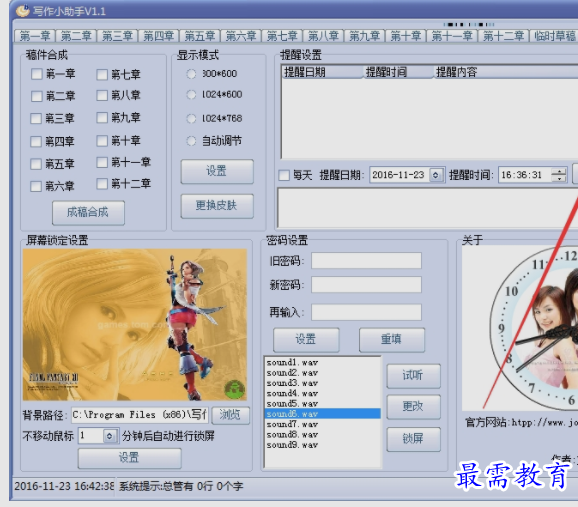Click the 旧密码 field
Image resolution: width=578 pixels, height=507 pixels.
point(366,261)
